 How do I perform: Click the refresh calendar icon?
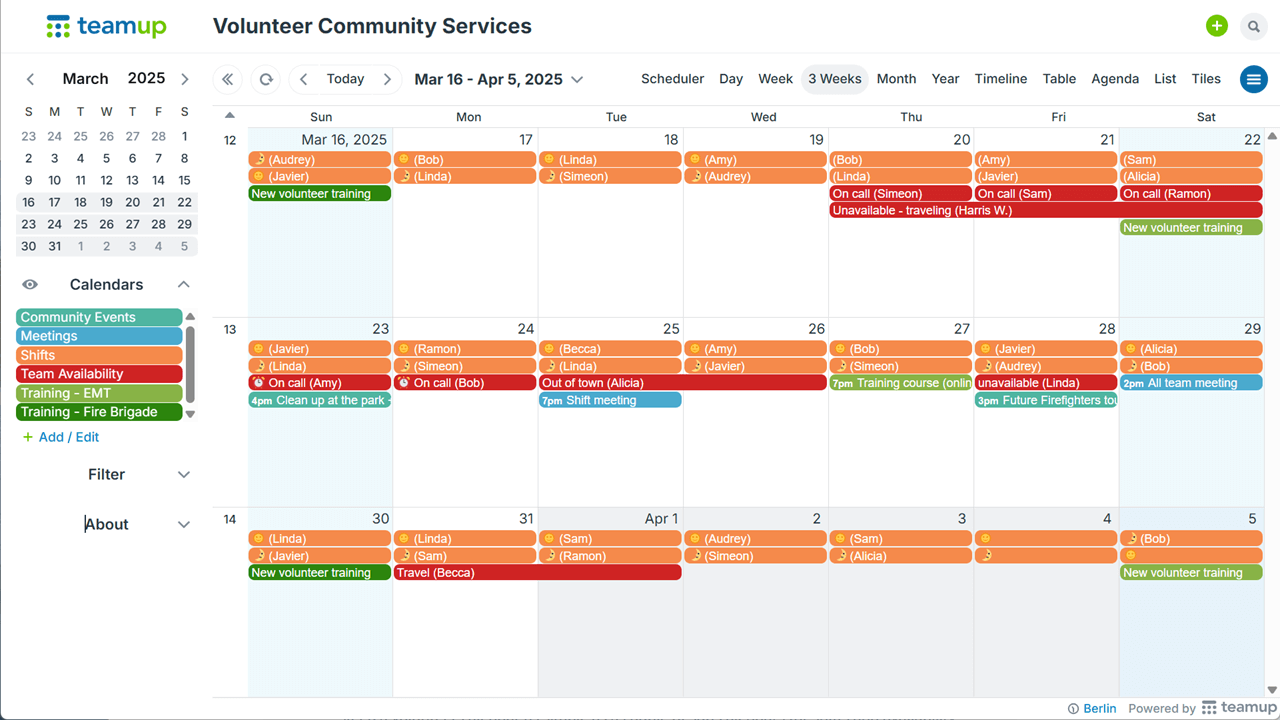(x=265, y=79)
